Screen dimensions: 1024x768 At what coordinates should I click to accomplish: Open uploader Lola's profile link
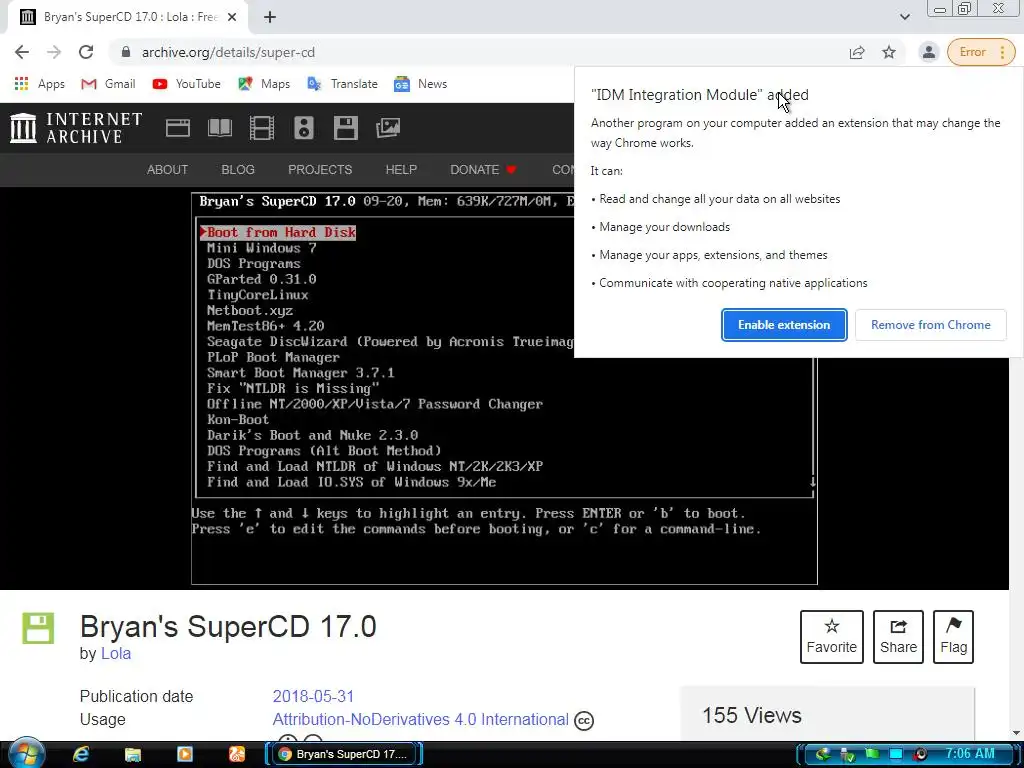116,654
